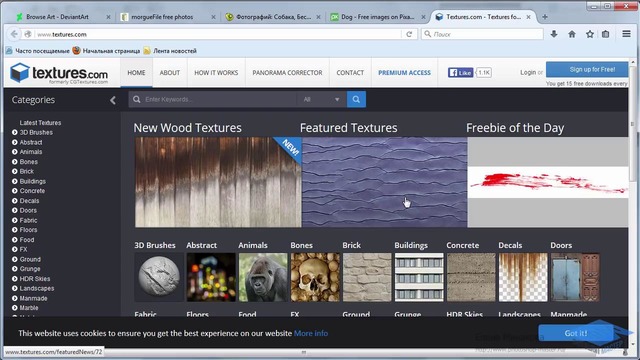Click the textures.com cube logo
Viewport: 640px width, 360px height.
(20, 73)
